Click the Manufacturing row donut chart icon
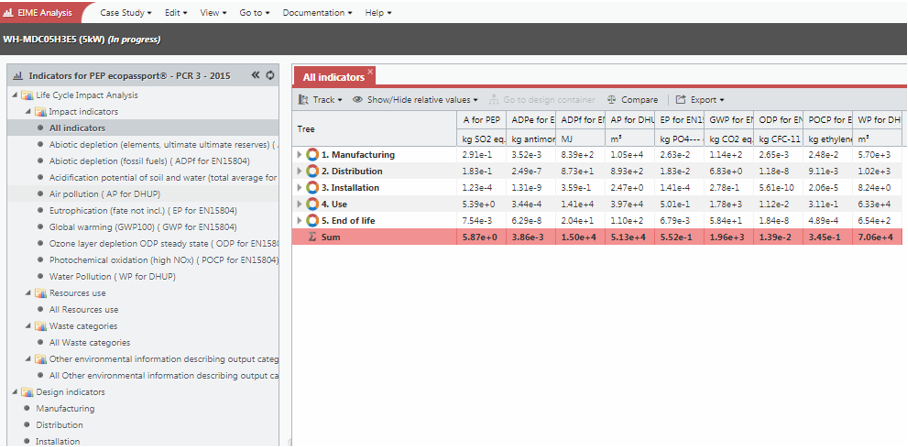Screen dimensions: 908x447 [313, 155]
